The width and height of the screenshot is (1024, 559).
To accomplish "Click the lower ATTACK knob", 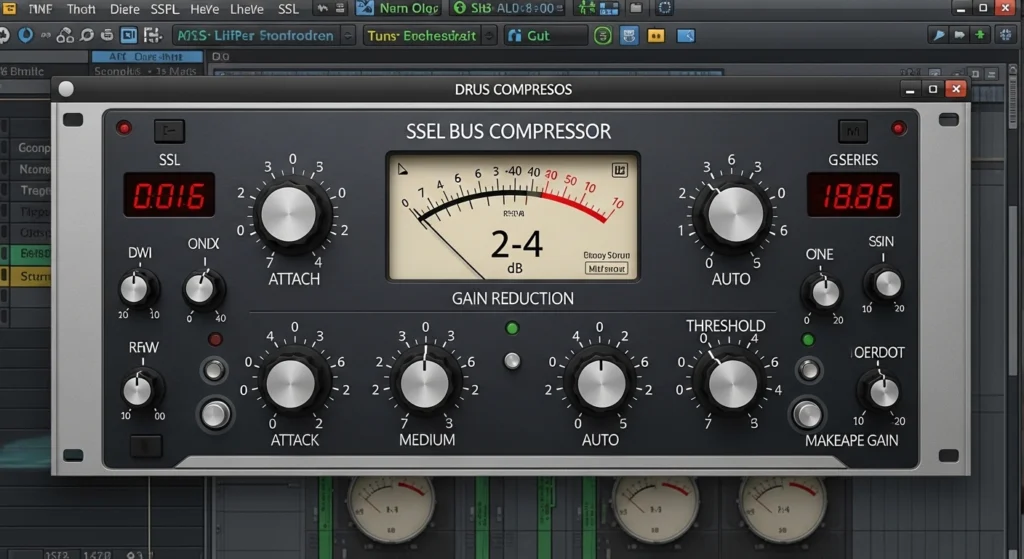I will pos(291,384).
